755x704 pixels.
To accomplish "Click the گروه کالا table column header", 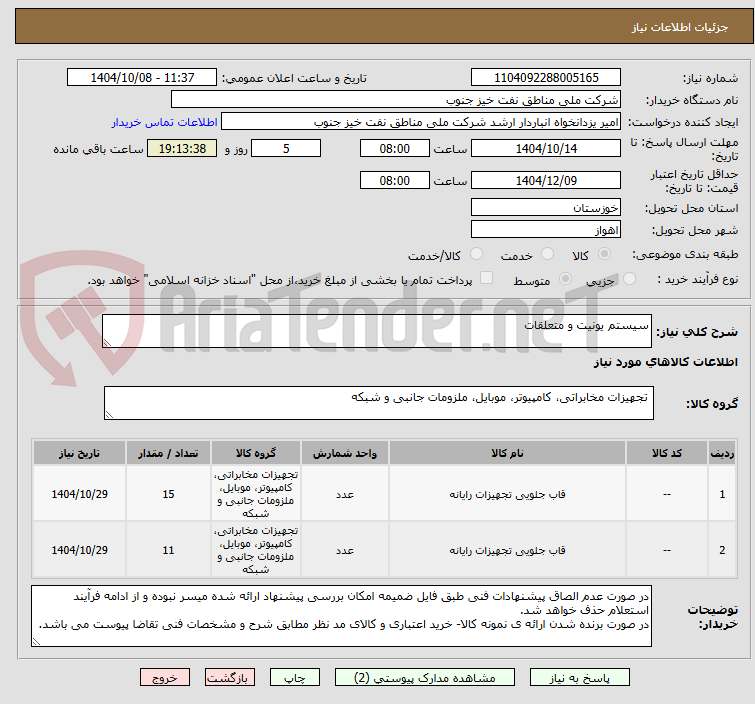I will click(x=256, y=453).
